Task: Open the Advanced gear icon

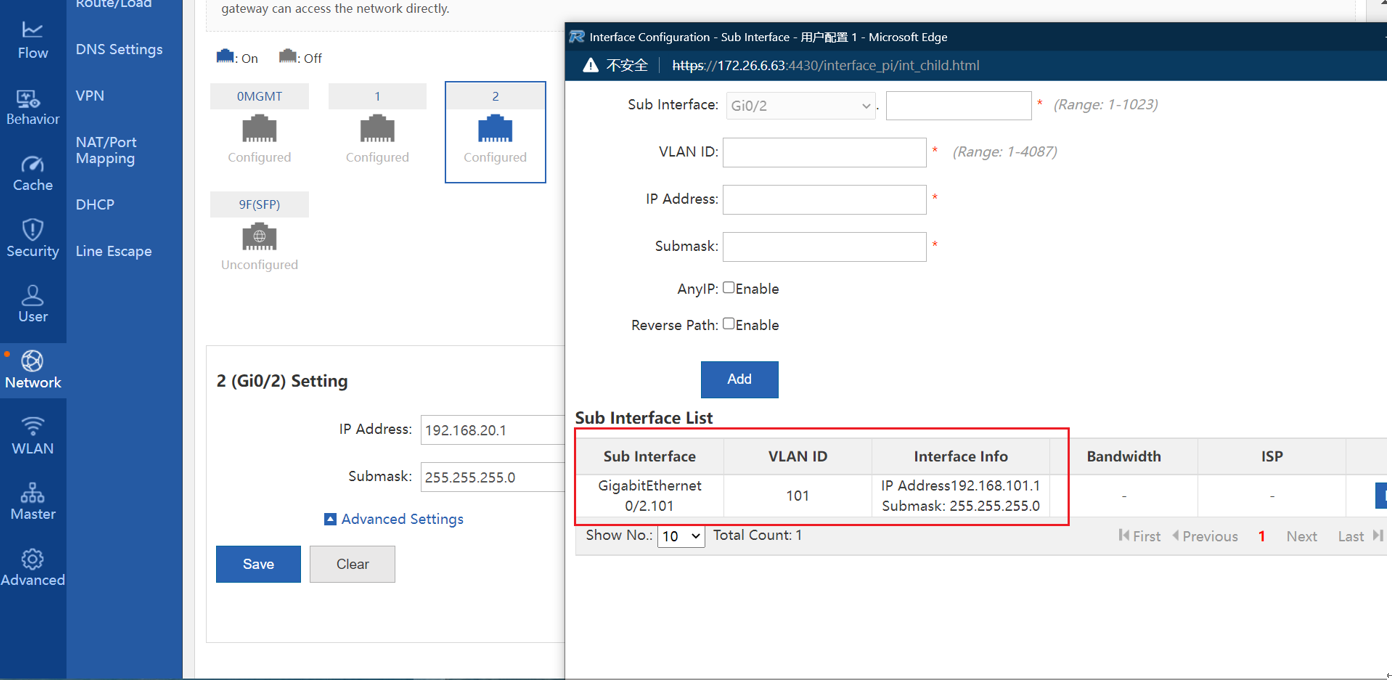Action: 32,567
